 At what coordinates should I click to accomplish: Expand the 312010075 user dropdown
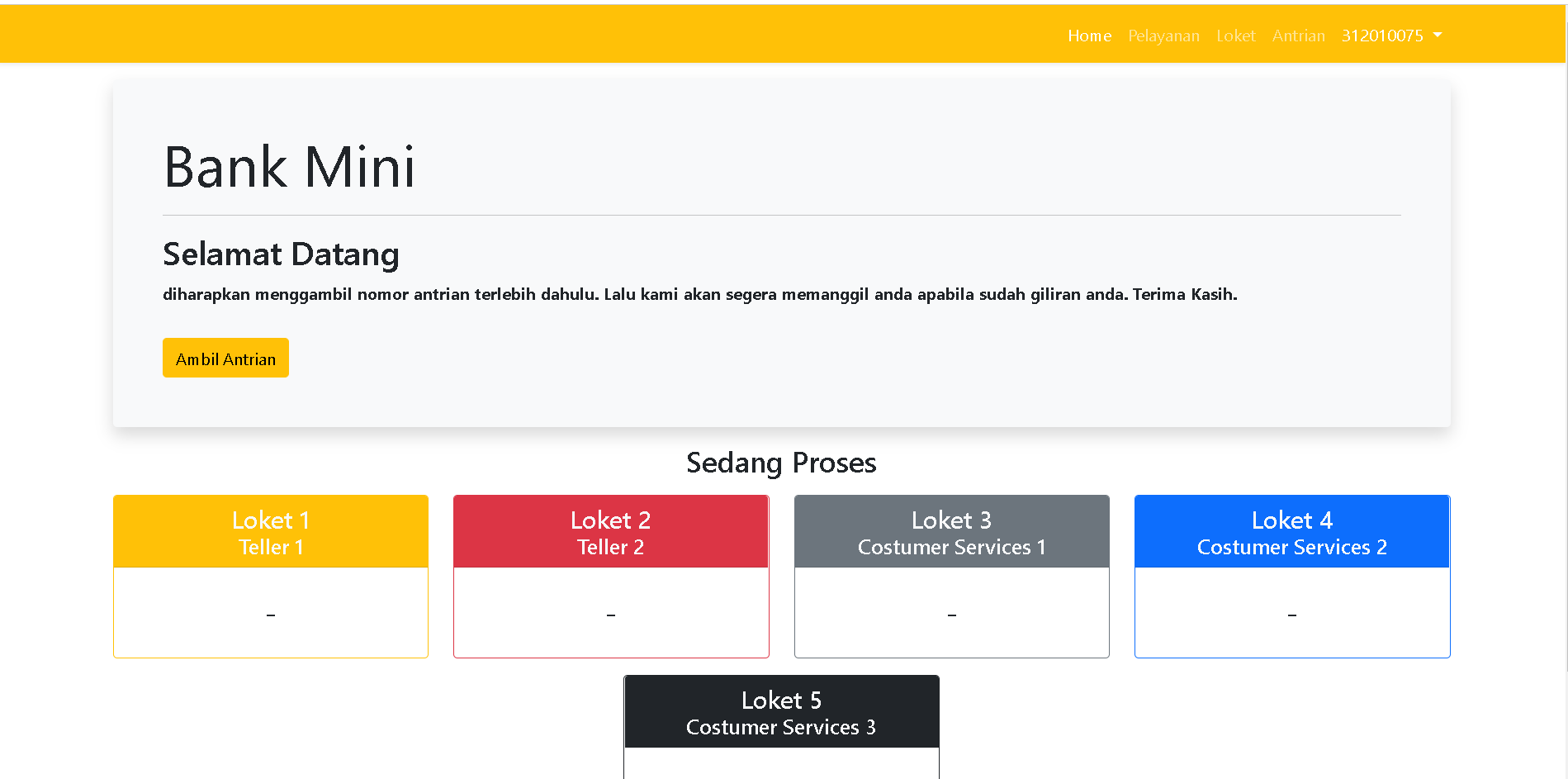tap(1383, 36)
